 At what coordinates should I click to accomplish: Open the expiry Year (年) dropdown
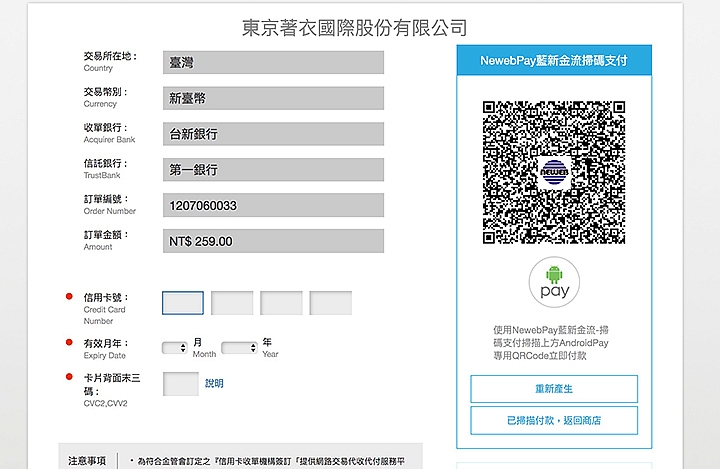(239, 348)
